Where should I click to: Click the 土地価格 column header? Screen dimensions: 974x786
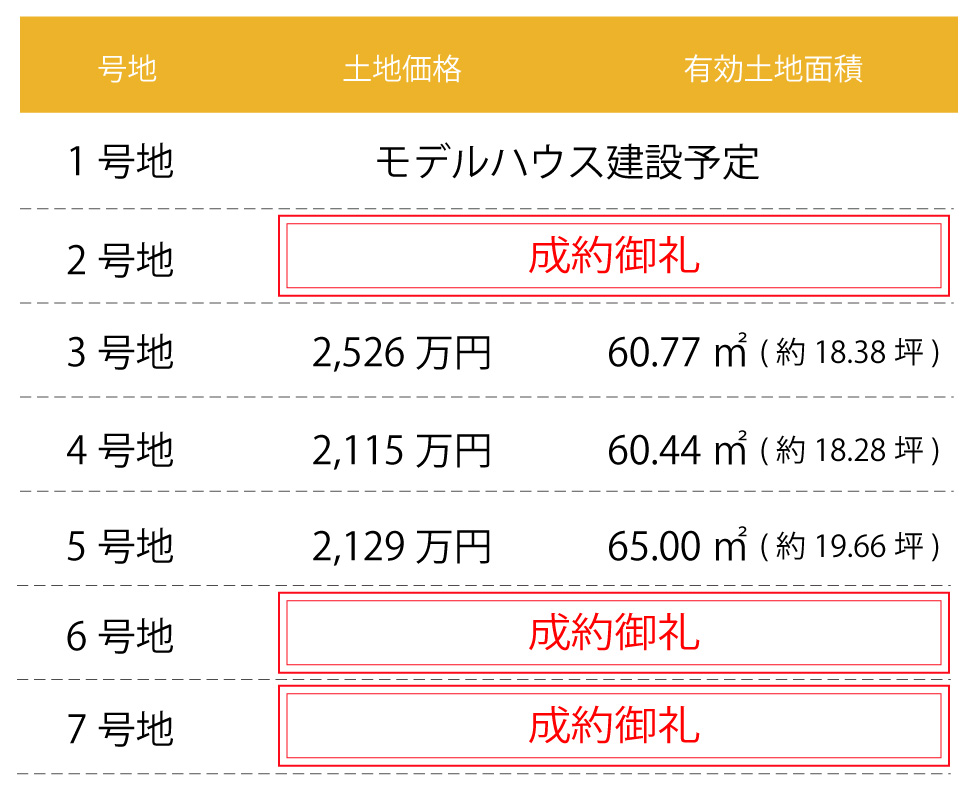402,69
